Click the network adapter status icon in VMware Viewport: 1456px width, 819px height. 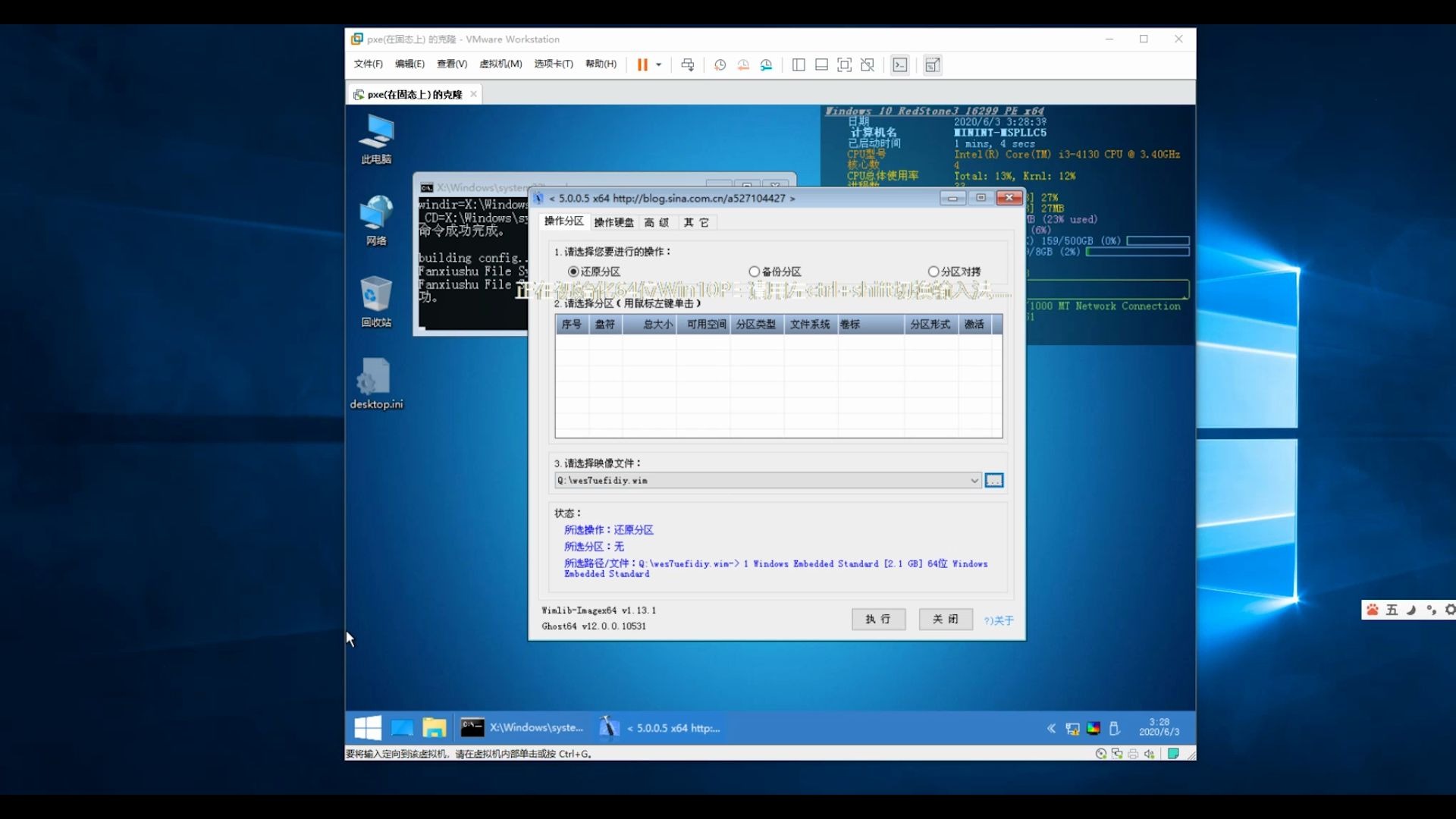1117,754
